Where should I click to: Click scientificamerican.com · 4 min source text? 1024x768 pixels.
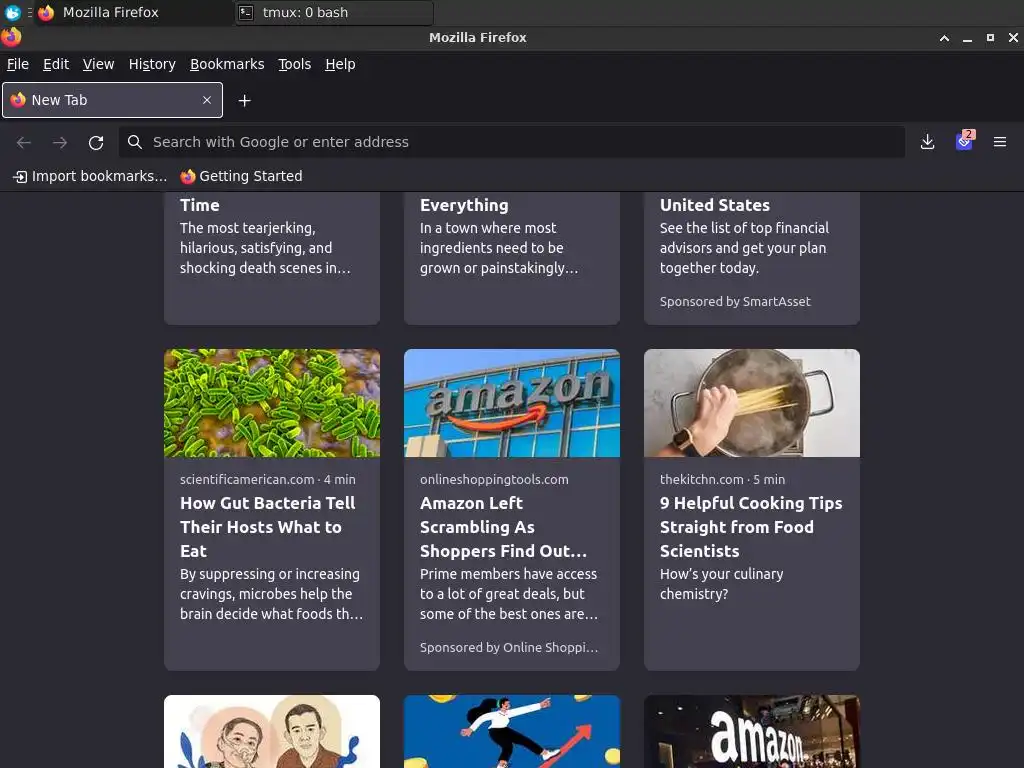[x=268, y=479]
